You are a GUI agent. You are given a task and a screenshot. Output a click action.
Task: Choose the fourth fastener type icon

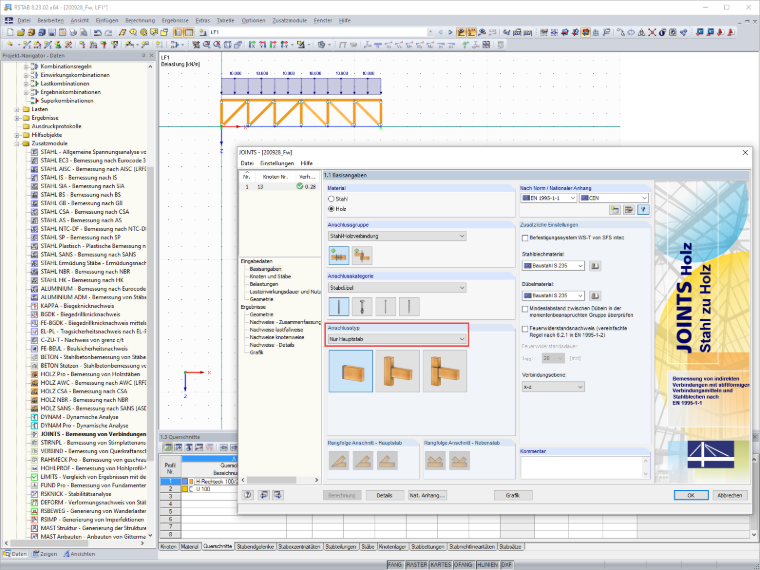point(409,306)
